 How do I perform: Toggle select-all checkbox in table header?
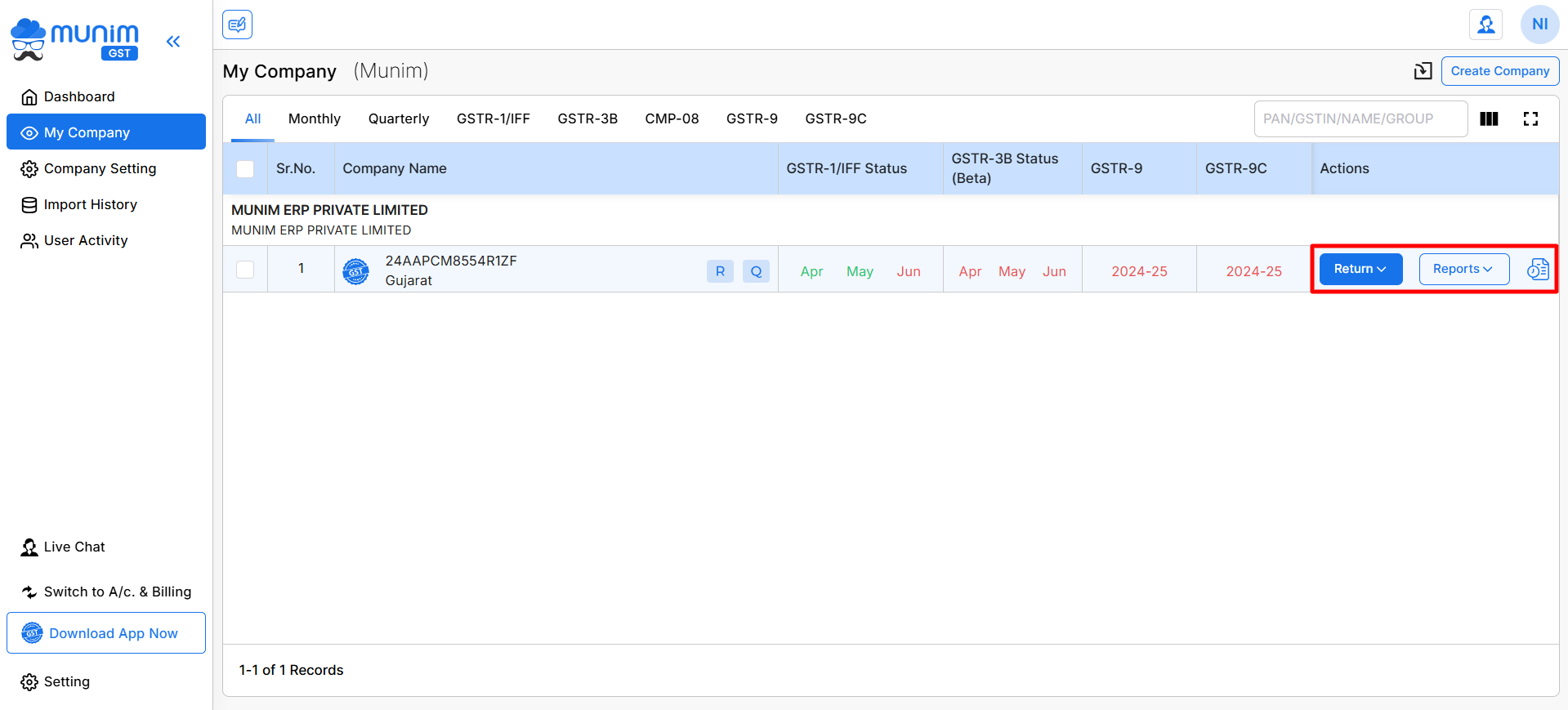(x=245, y=169)
